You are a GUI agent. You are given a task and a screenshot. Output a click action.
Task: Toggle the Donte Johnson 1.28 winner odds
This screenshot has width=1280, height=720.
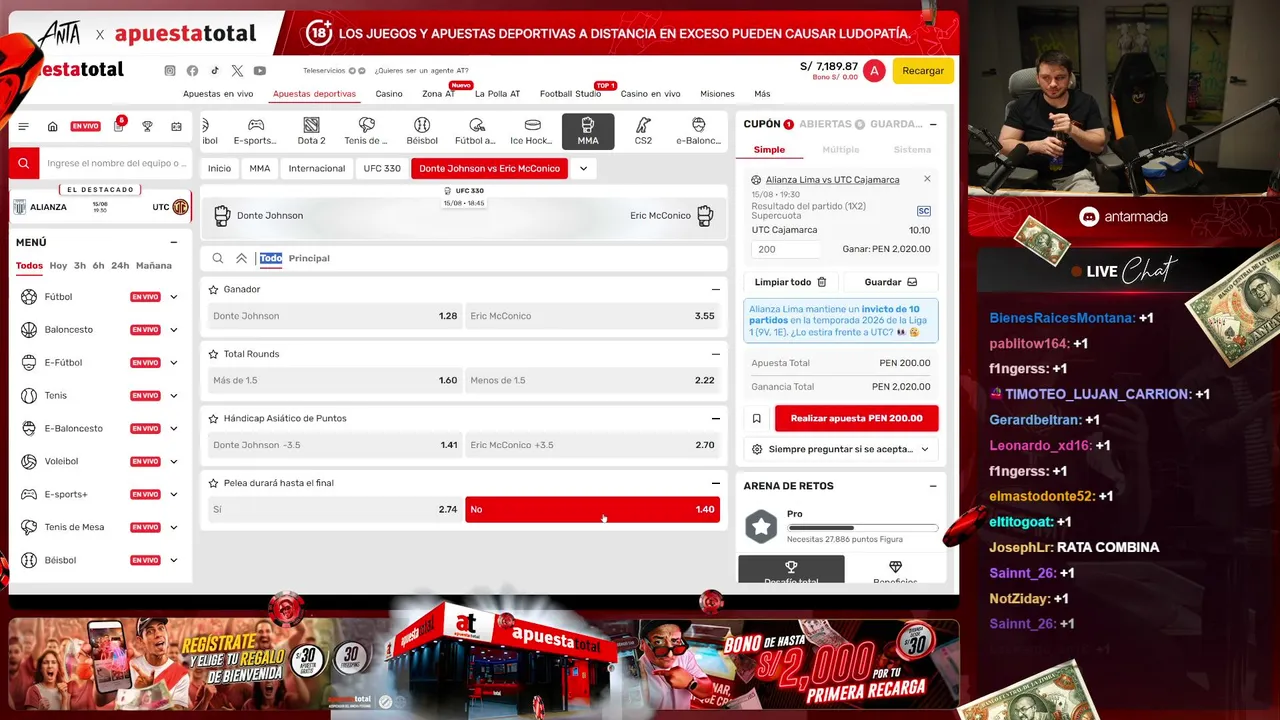(x=334, y=316)
